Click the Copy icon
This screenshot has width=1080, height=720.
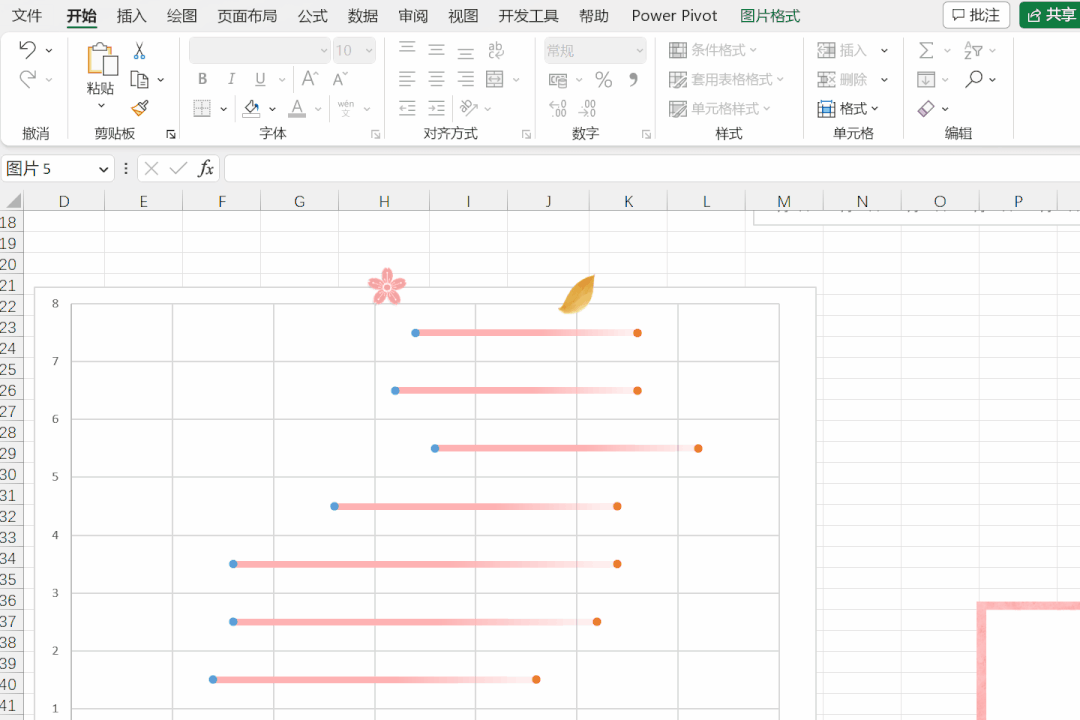pos(140,80)
